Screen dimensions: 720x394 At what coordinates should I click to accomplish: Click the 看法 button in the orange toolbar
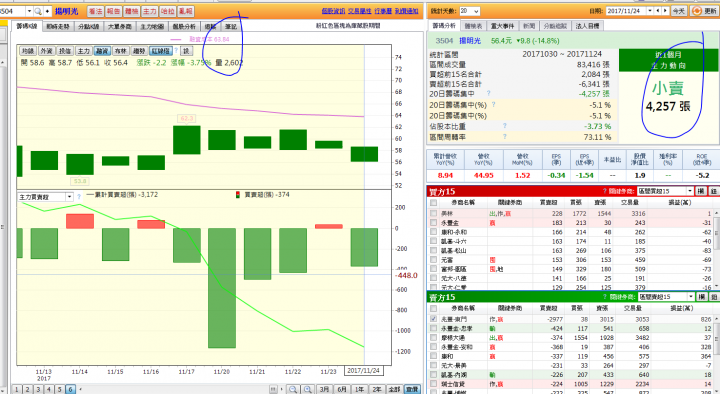tap(96, 11)
